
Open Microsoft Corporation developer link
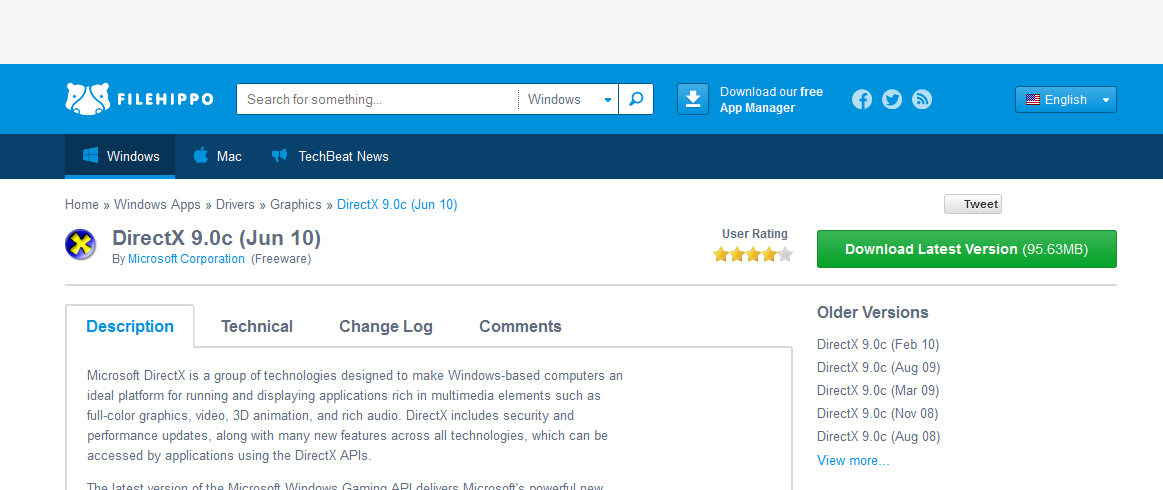click(186, 259)
